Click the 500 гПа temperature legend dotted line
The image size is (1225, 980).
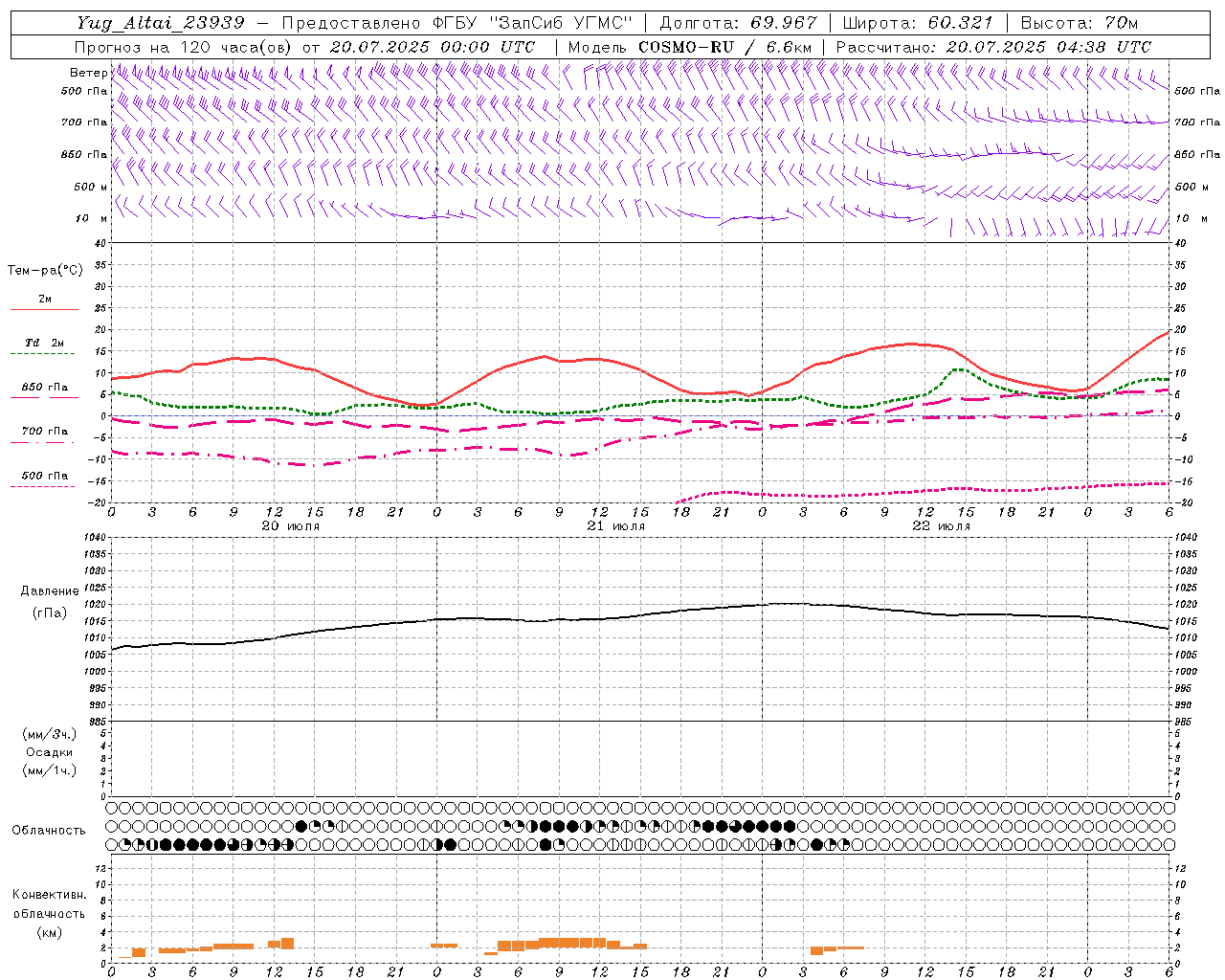[44, 486]
